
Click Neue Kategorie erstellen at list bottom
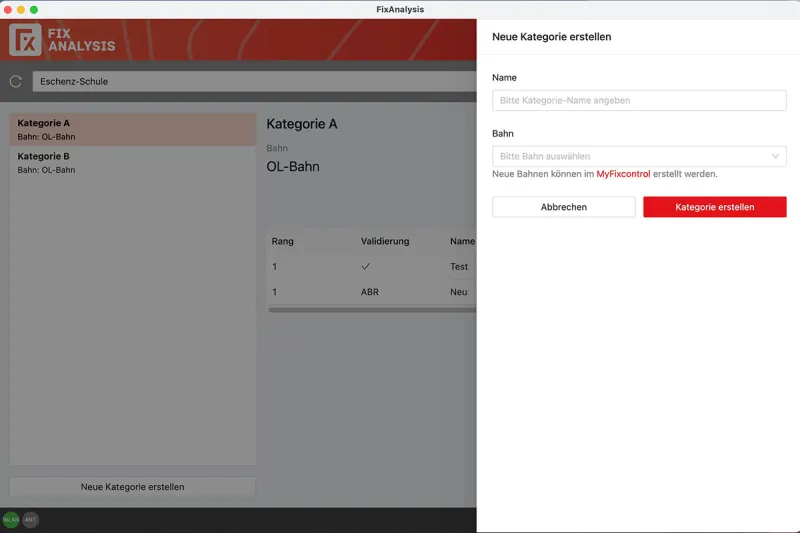pyautogui.click(x=133, y=487)
